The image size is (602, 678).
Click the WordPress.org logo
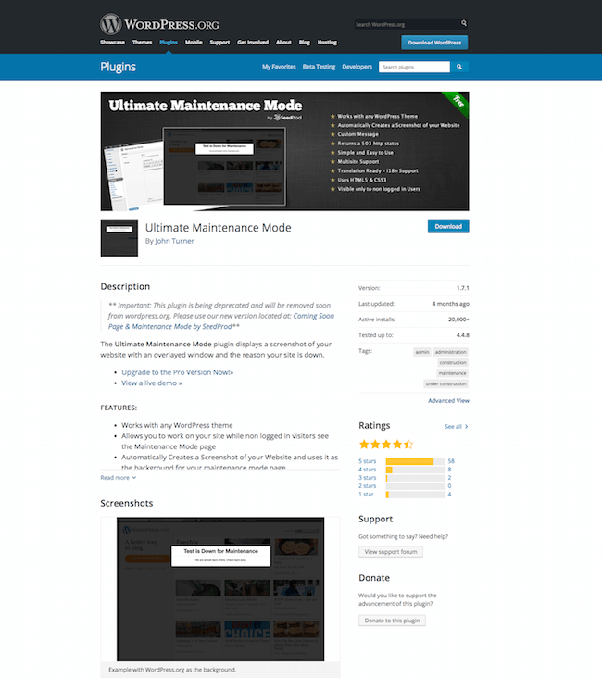(x=160, y=24)
